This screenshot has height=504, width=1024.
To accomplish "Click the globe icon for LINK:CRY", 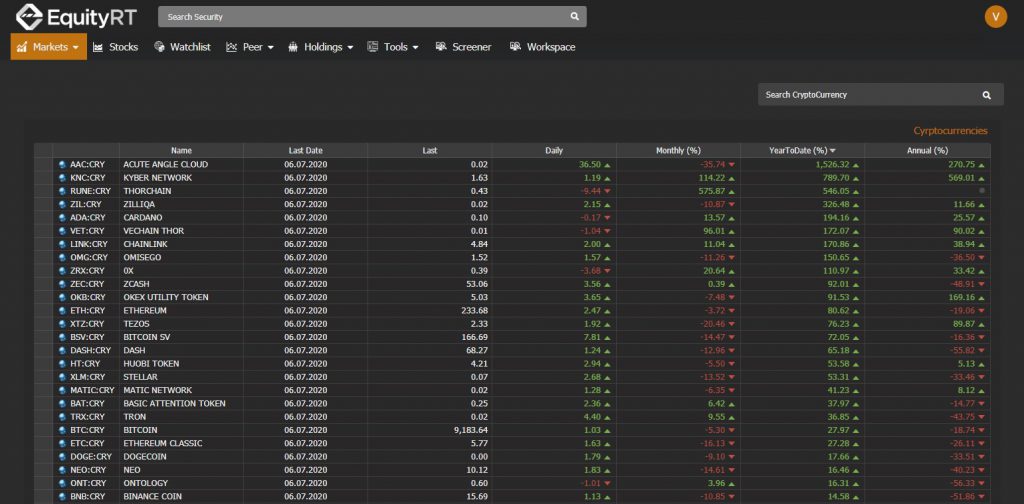I will 62,244.
